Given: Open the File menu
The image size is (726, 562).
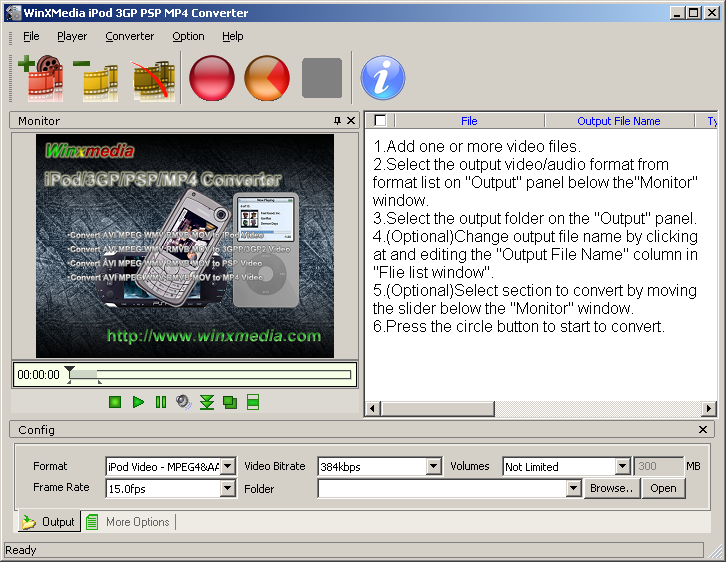Looking at the screenshot, I should pyautogui.click(x=31, y=36).
